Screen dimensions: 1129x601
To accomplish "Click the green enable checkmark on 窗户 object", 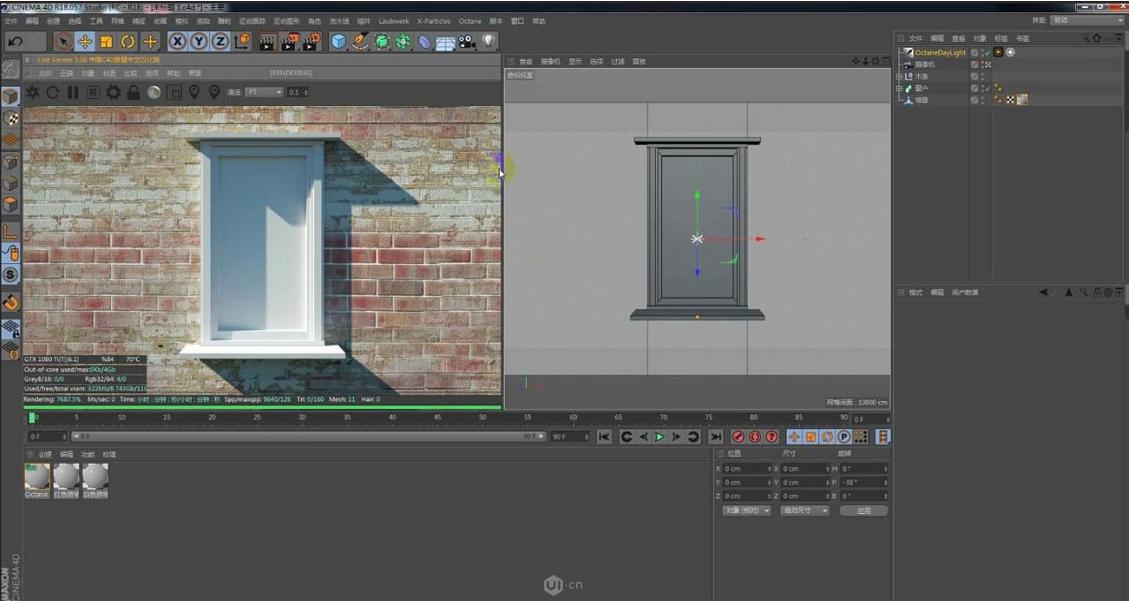I will pyautogui.click(x=988, y=87).
